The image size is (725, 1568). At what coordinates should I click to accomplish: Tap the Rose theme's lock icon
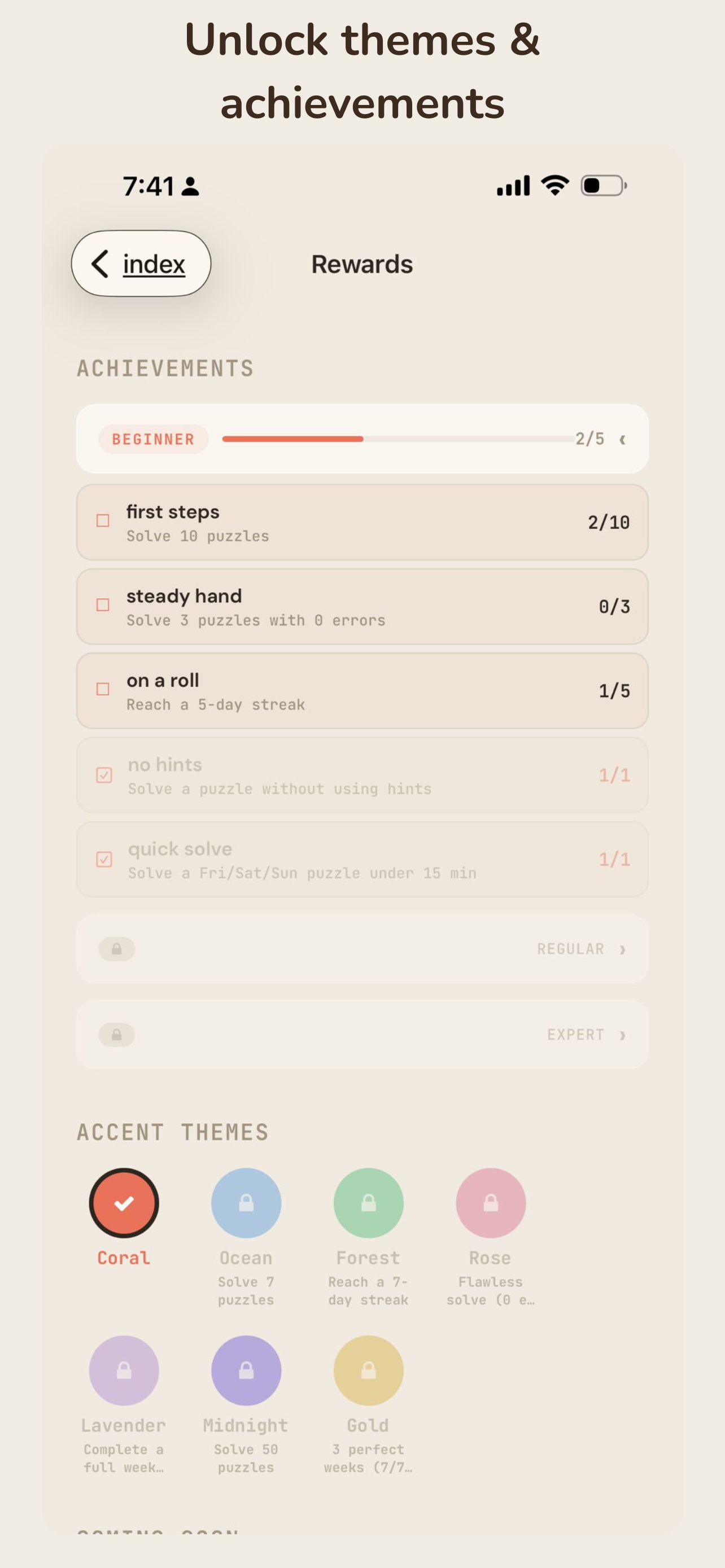point(490,1202)
